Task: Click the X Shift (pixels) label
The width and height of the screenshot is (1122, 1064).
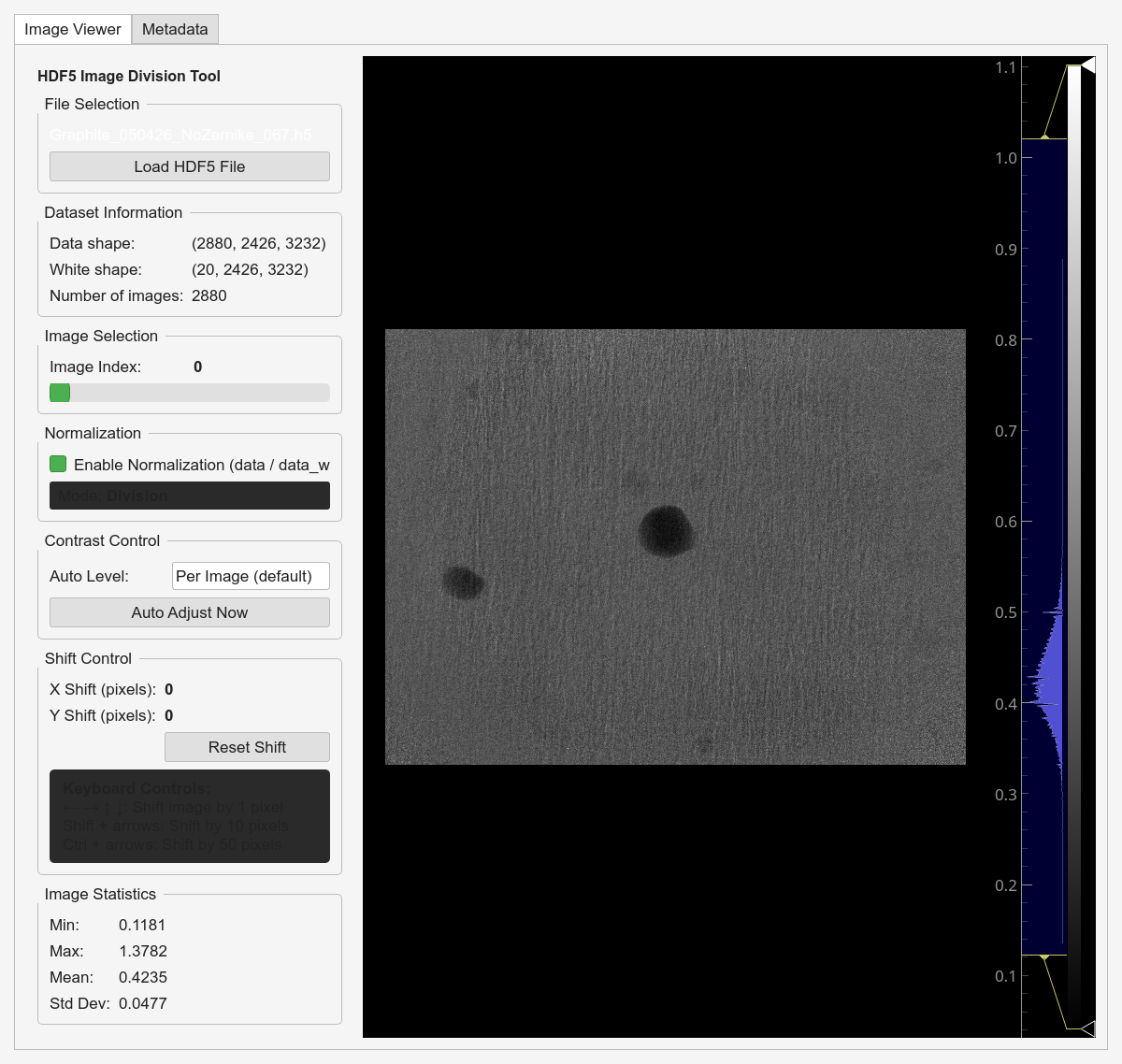Action: (103, 689)
